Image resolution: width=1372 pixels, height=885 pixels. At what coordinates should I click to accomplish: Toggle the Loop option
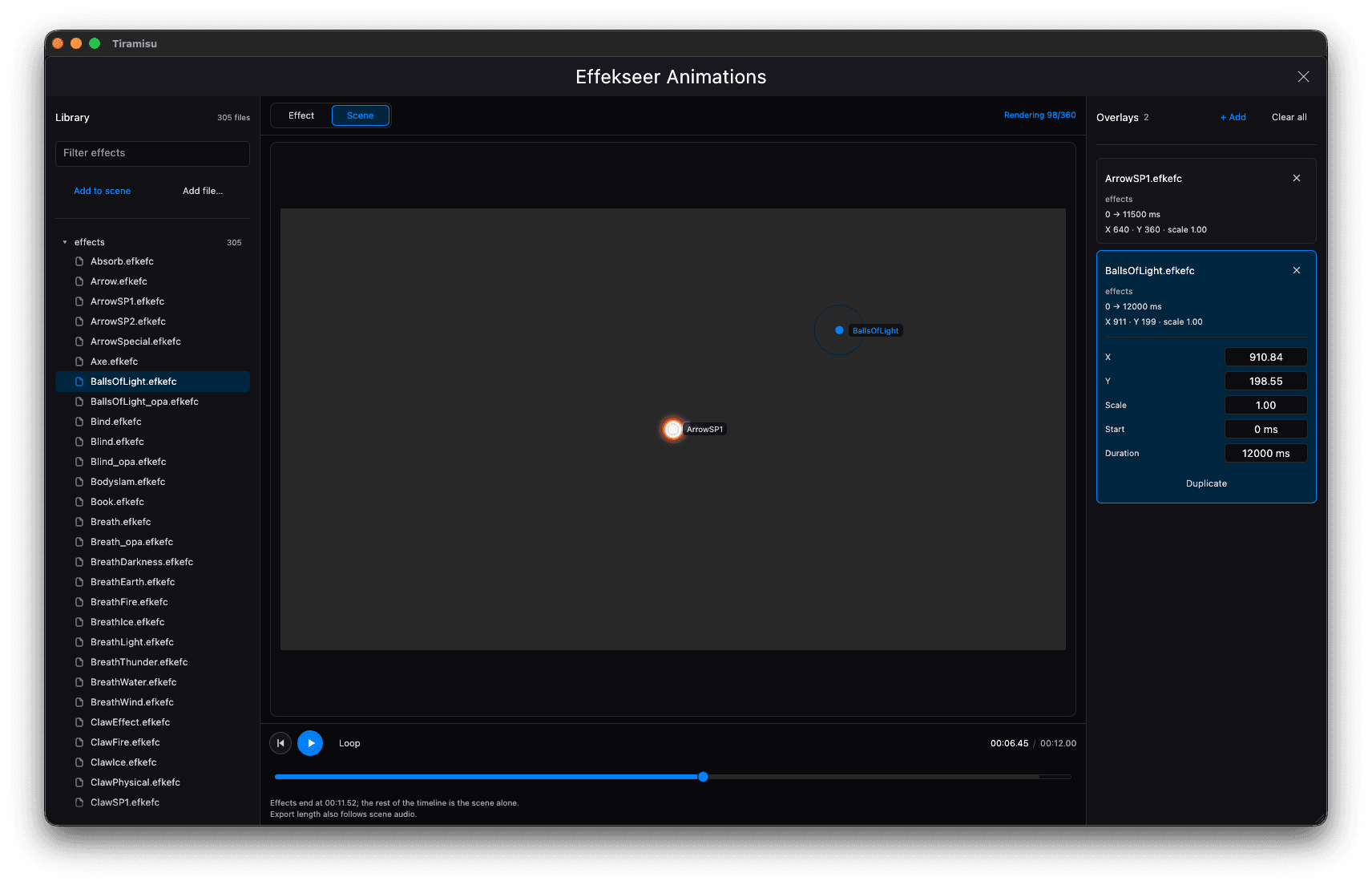pos(349,743)
